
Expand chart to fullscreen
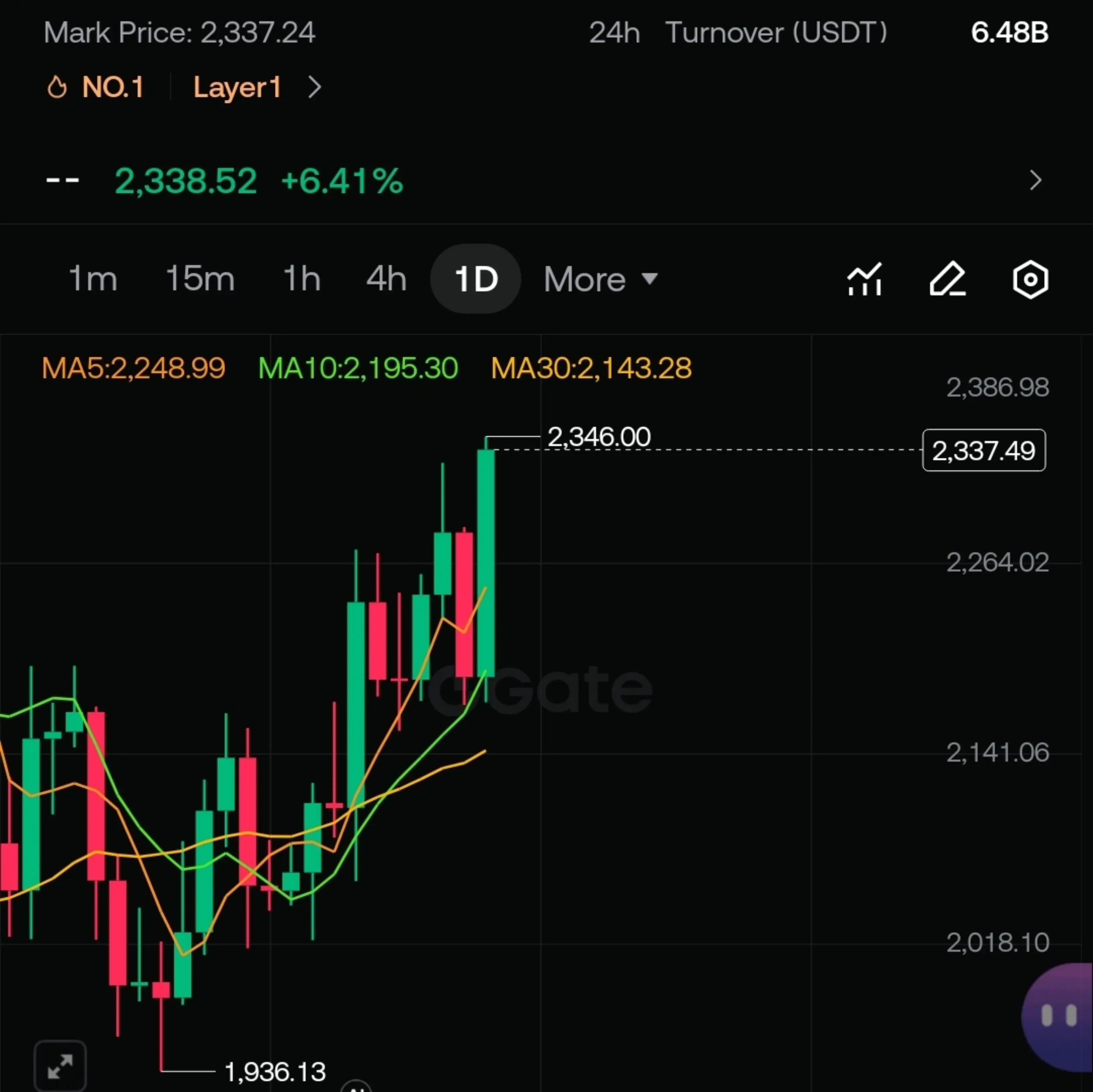click(x=60, y=1067)
